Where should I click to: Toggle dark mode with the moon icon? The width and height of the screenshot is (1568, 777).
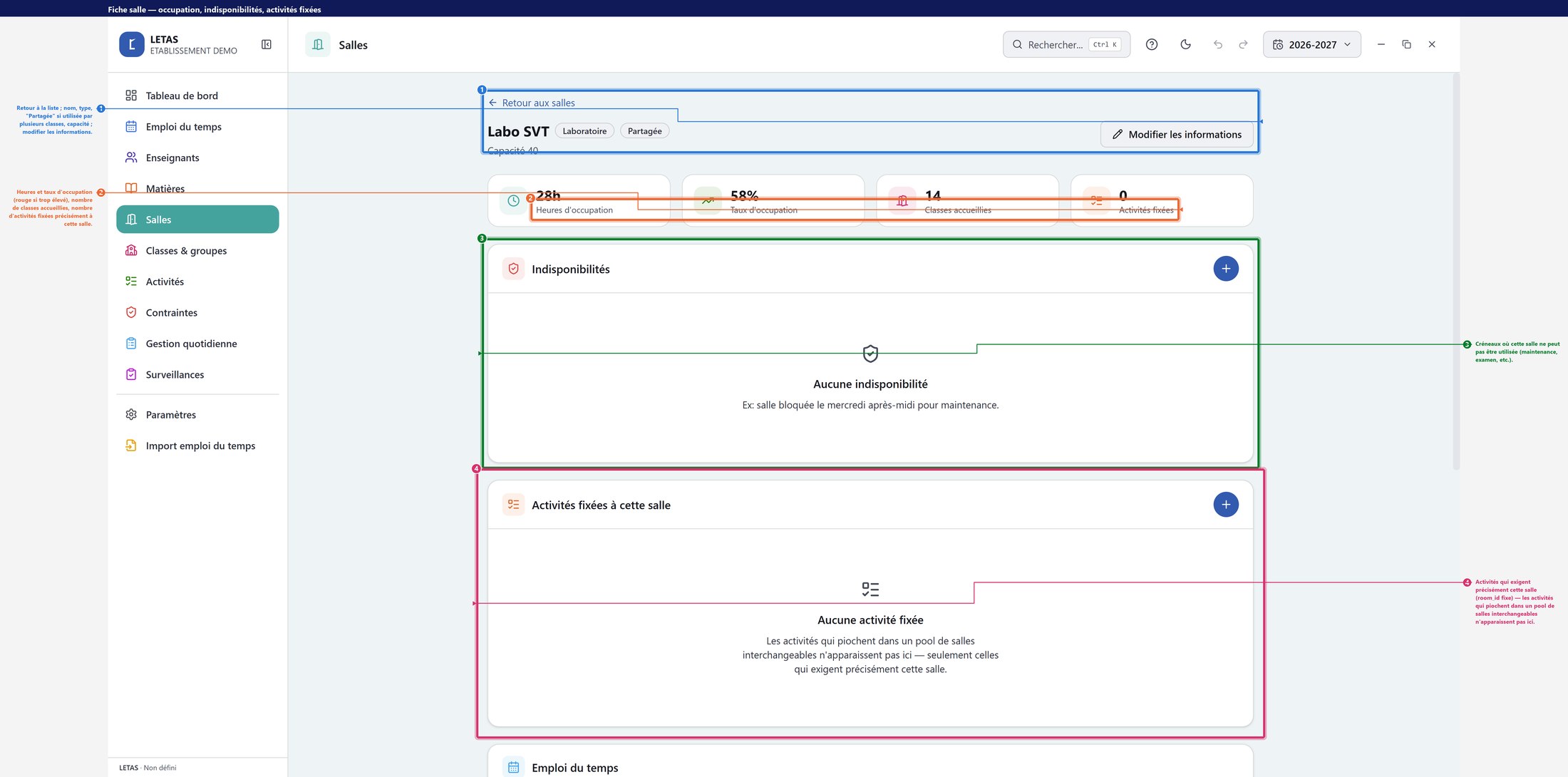[x=1186, y=44]
